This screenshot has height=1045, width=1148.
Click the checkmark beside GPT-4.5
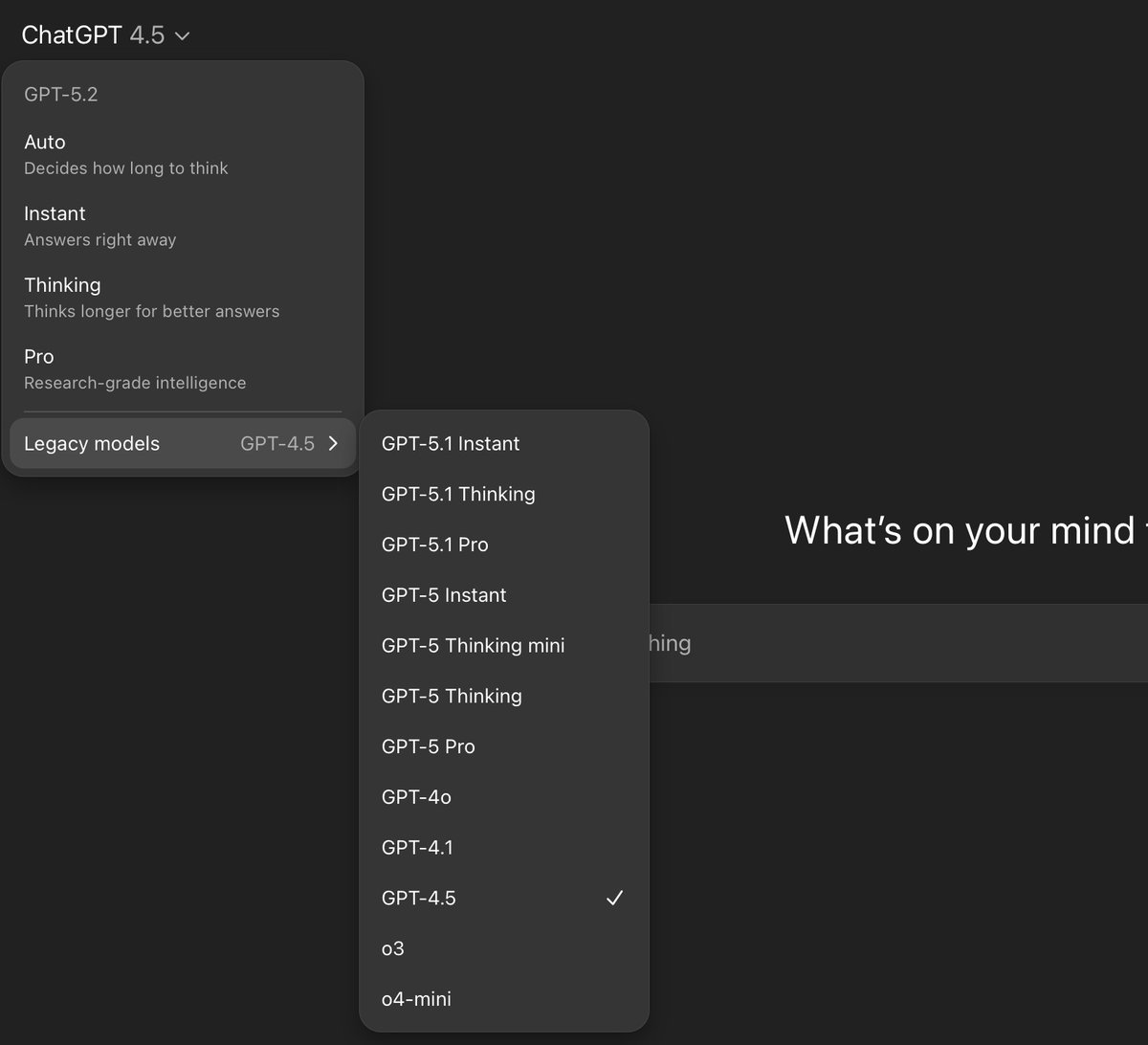[614, 898]
